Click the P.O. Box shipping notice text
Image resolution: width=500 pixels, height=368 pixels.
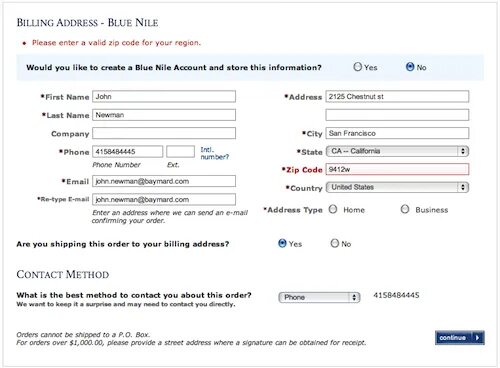tap(83, 334)
